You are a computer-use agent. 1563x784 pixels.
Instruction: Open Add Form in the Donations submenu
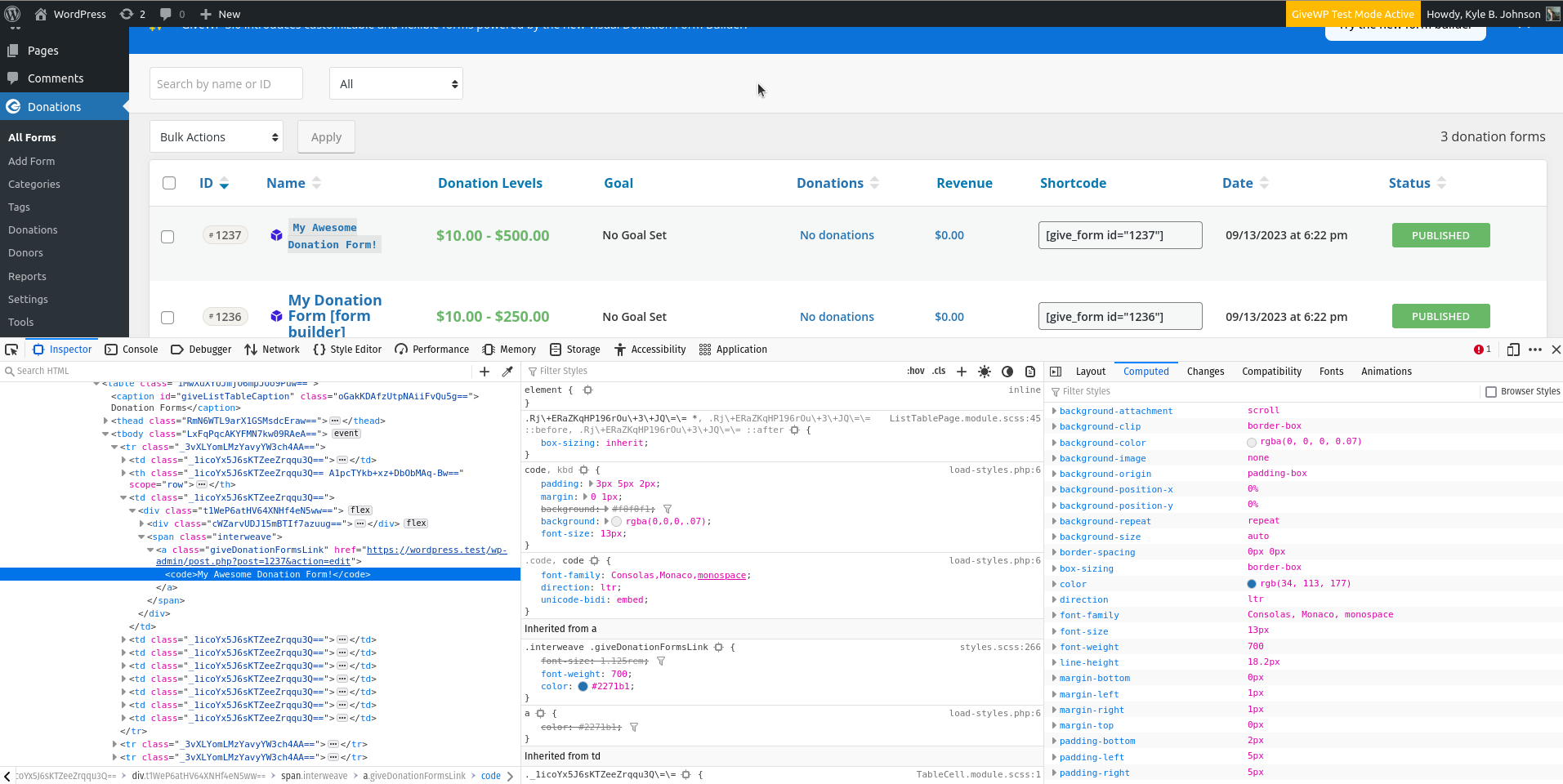coord(31,161)
